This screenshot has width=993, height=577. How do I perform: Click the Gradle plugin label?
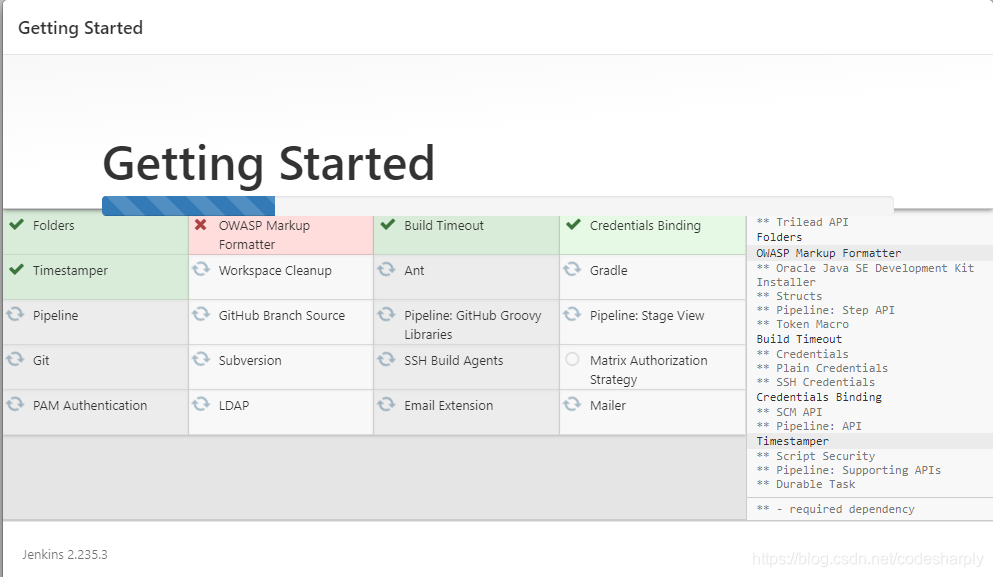click(x=609, y=270)
